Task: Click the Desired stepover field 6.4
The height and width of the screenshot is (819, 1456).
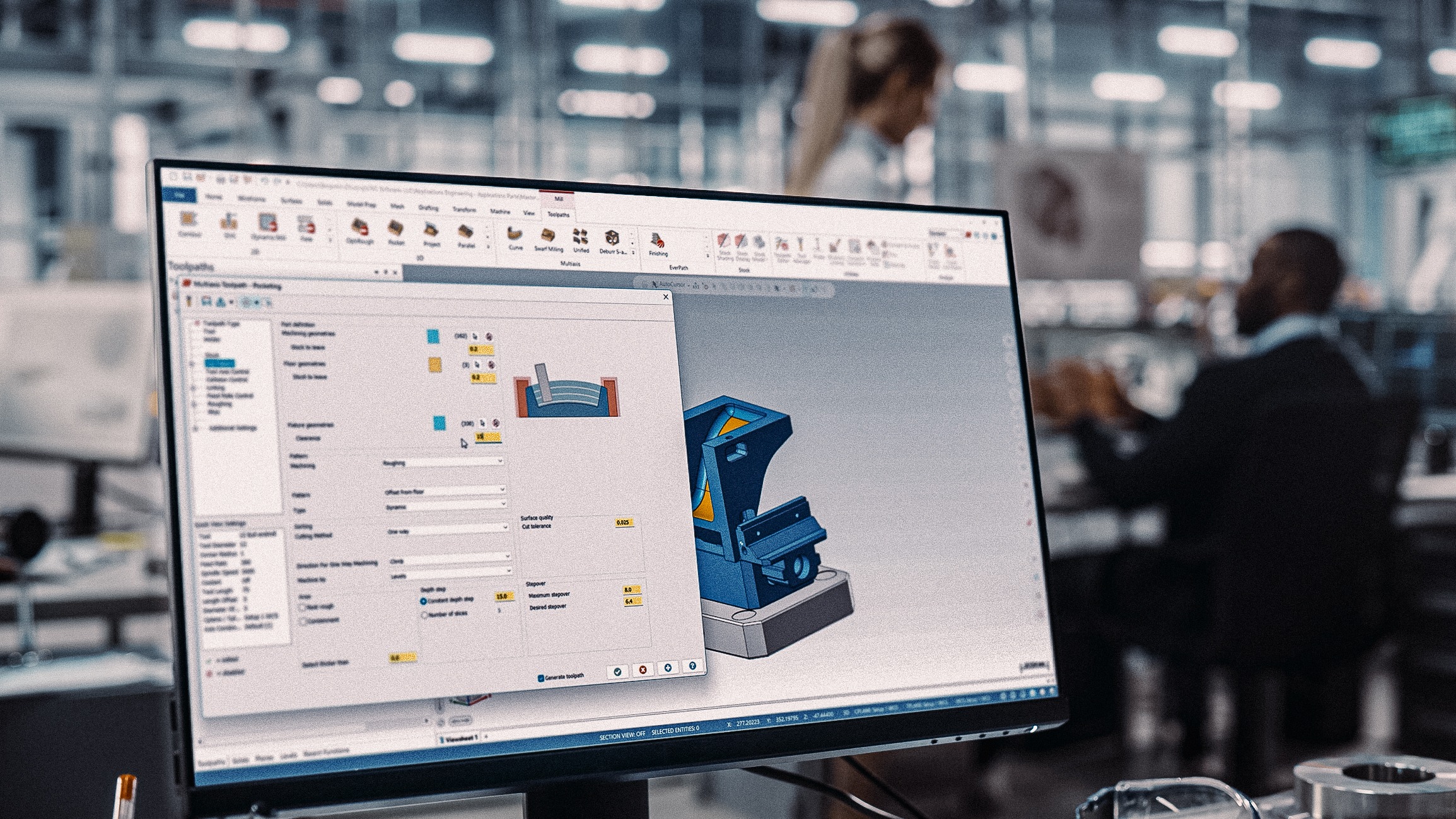Action: click(632, 601)
